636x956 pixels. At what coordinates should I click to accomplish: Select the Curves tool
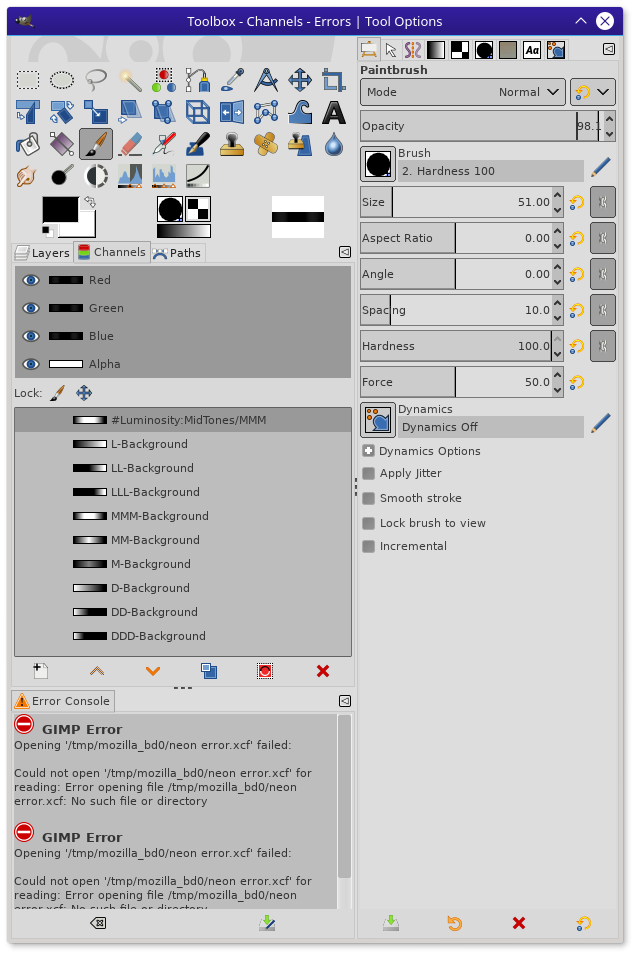coord(198,177)
